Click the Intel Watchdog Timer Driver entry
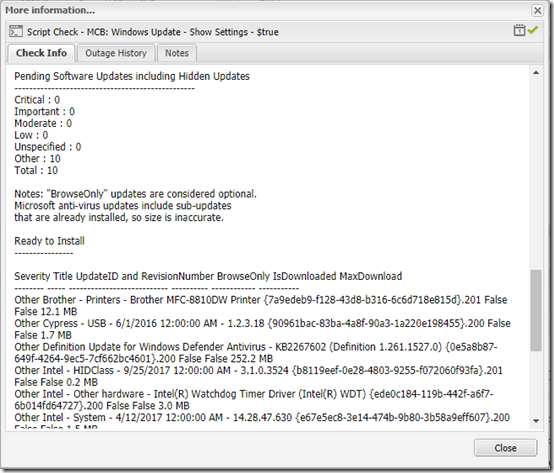 tap(254, 400)
